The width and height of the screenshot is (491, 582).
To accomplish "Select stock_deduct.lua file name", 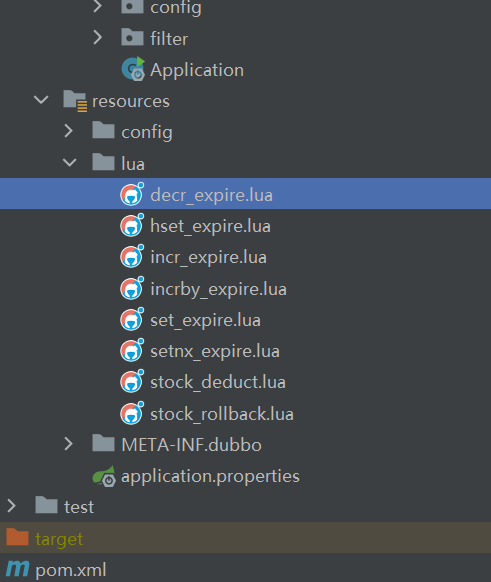I will 218,382.
